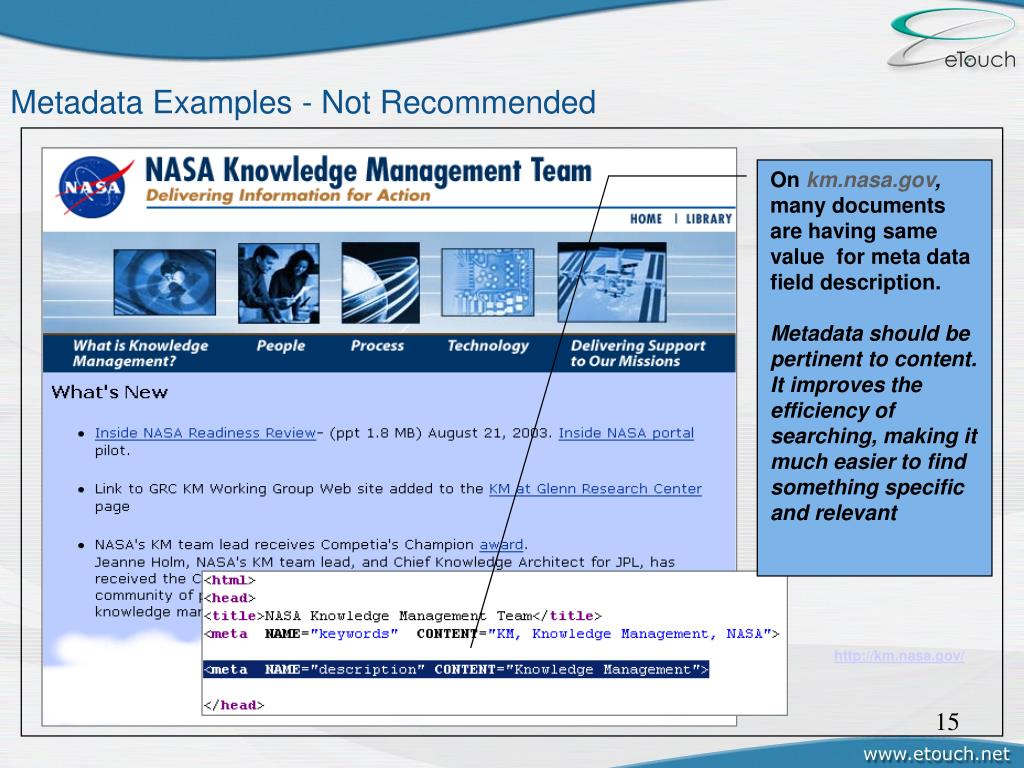The width and height of the screenshot is (1024, 768).
Task: Select the two people thumbnail image
Action: (279, 283)
